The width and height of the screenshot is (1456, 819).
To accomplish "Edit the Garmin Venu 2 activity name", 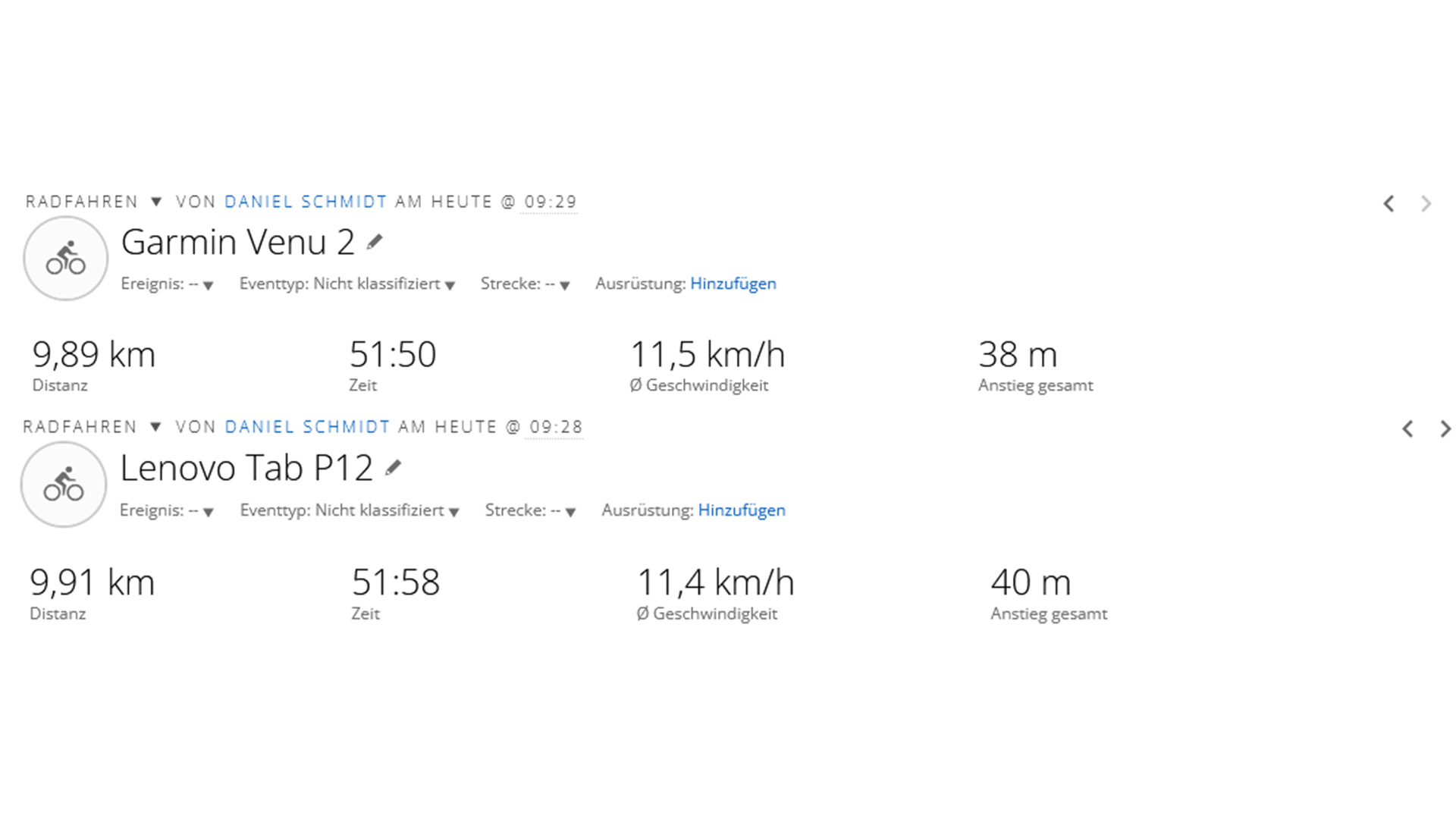I will click(x=375, y=243).
